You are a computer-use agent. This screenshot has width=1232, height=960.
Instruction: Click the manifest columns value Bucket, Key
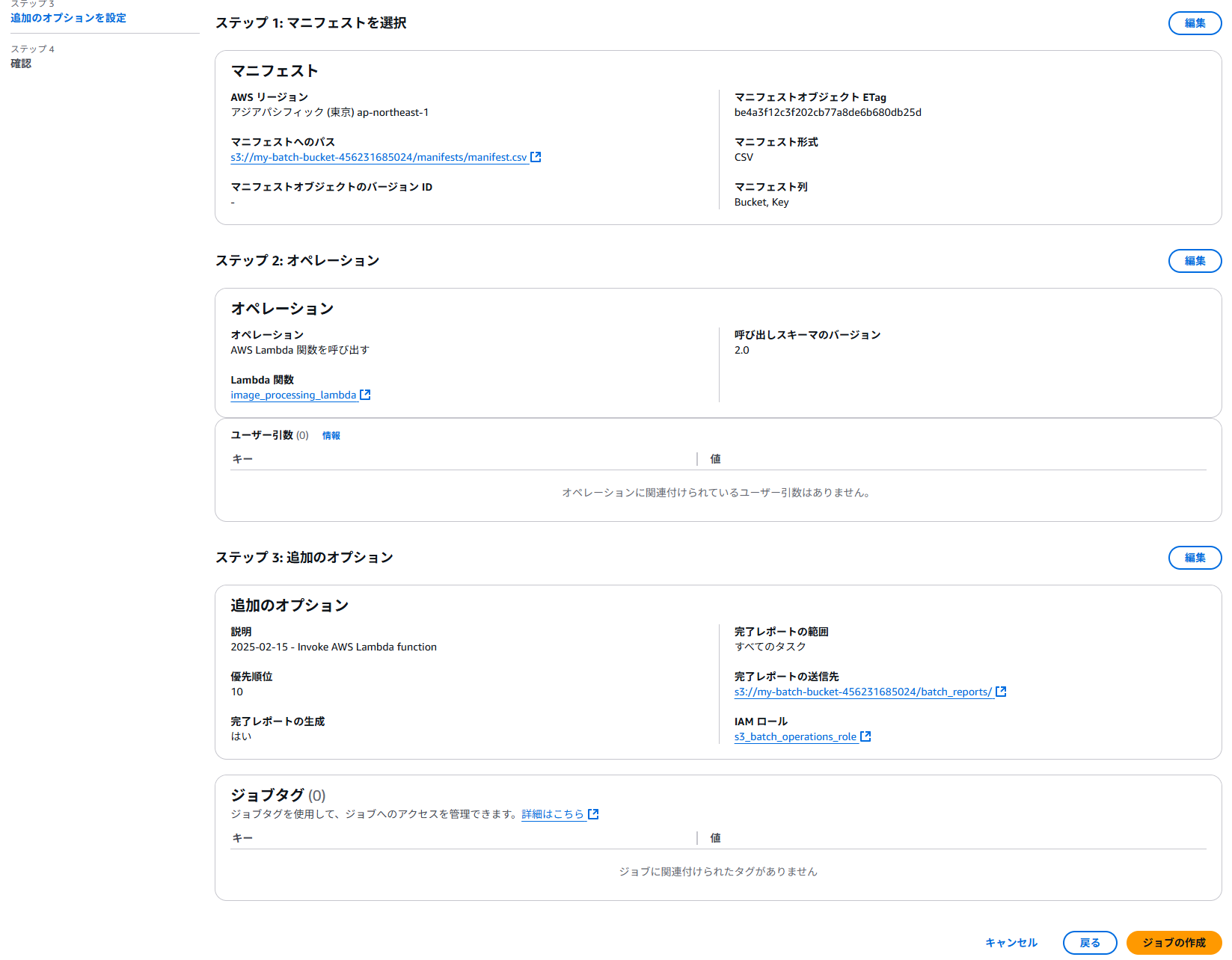click(761, 202)
